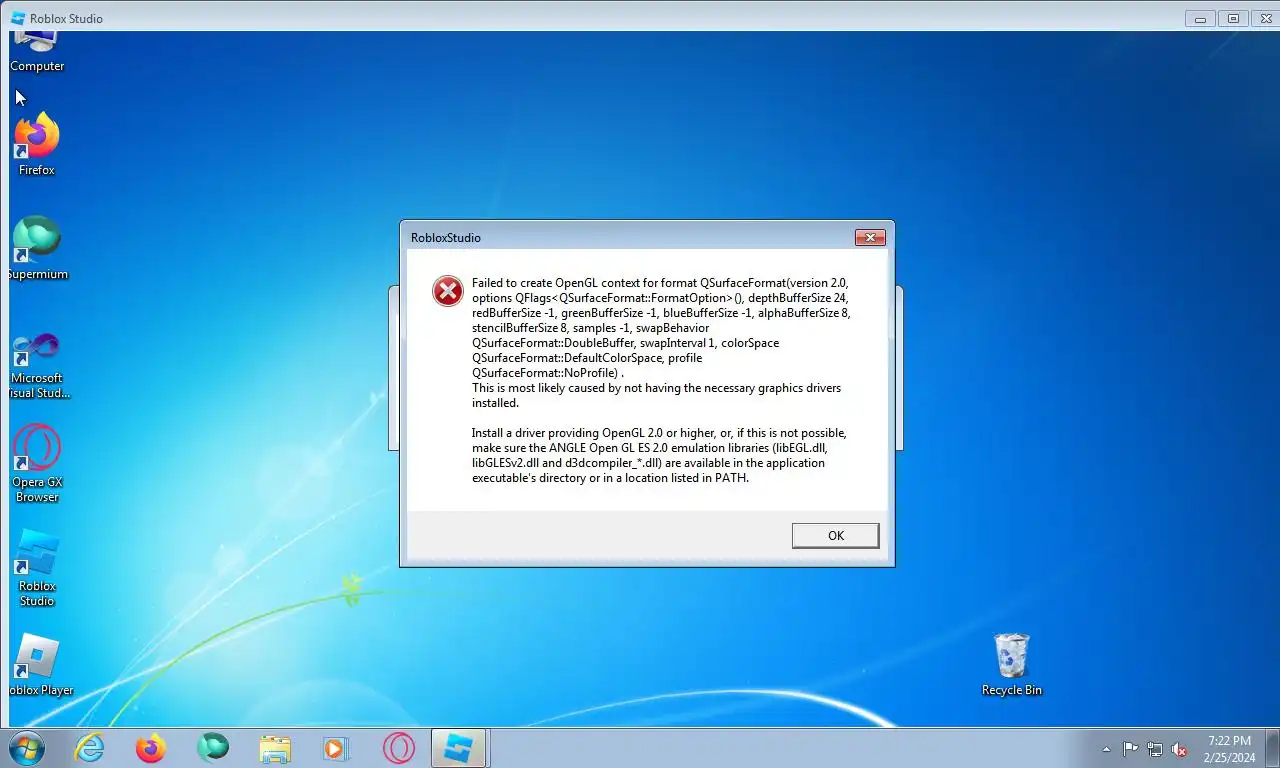Select the Microsoft Visual Studio desktop shortcut
This screenshot has height=768, width=1280.
(37, 365)
